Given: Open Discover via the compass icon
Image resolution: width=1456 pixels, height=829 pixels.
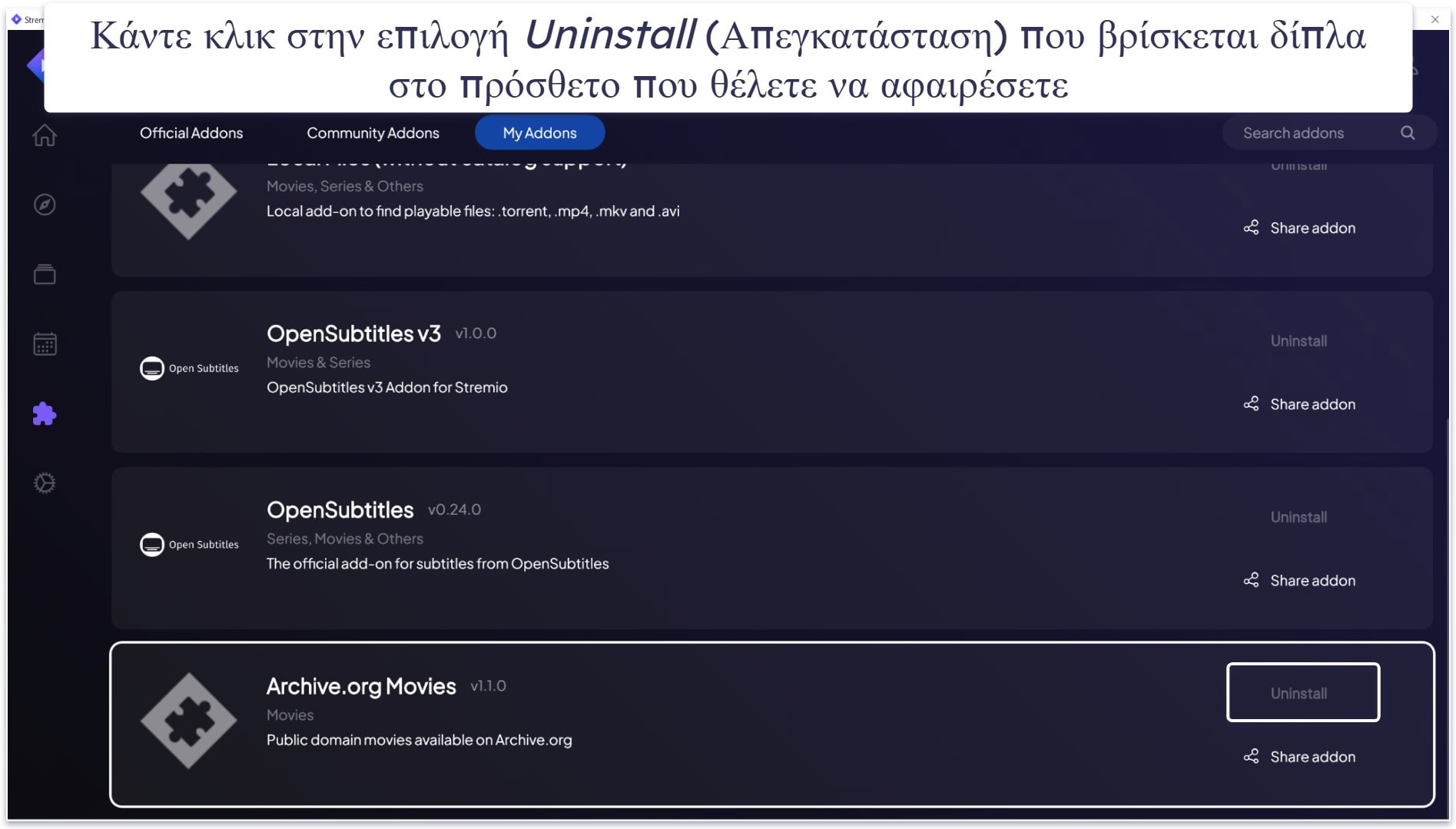Looking at the screenshot, I should (x=45, y=205).
